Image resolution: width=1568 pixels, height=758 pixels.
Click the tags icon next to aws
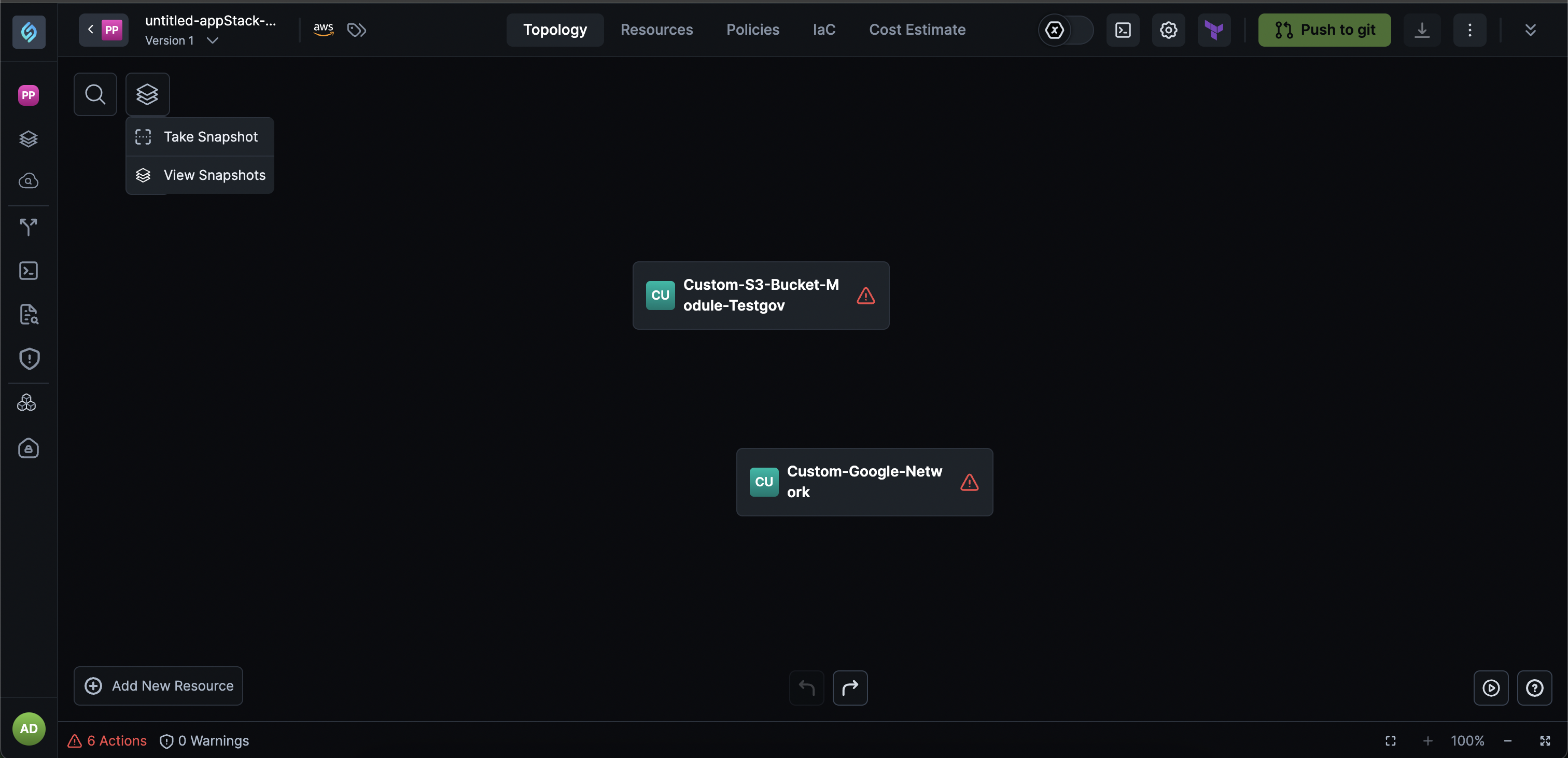click(x=356, y=30)
